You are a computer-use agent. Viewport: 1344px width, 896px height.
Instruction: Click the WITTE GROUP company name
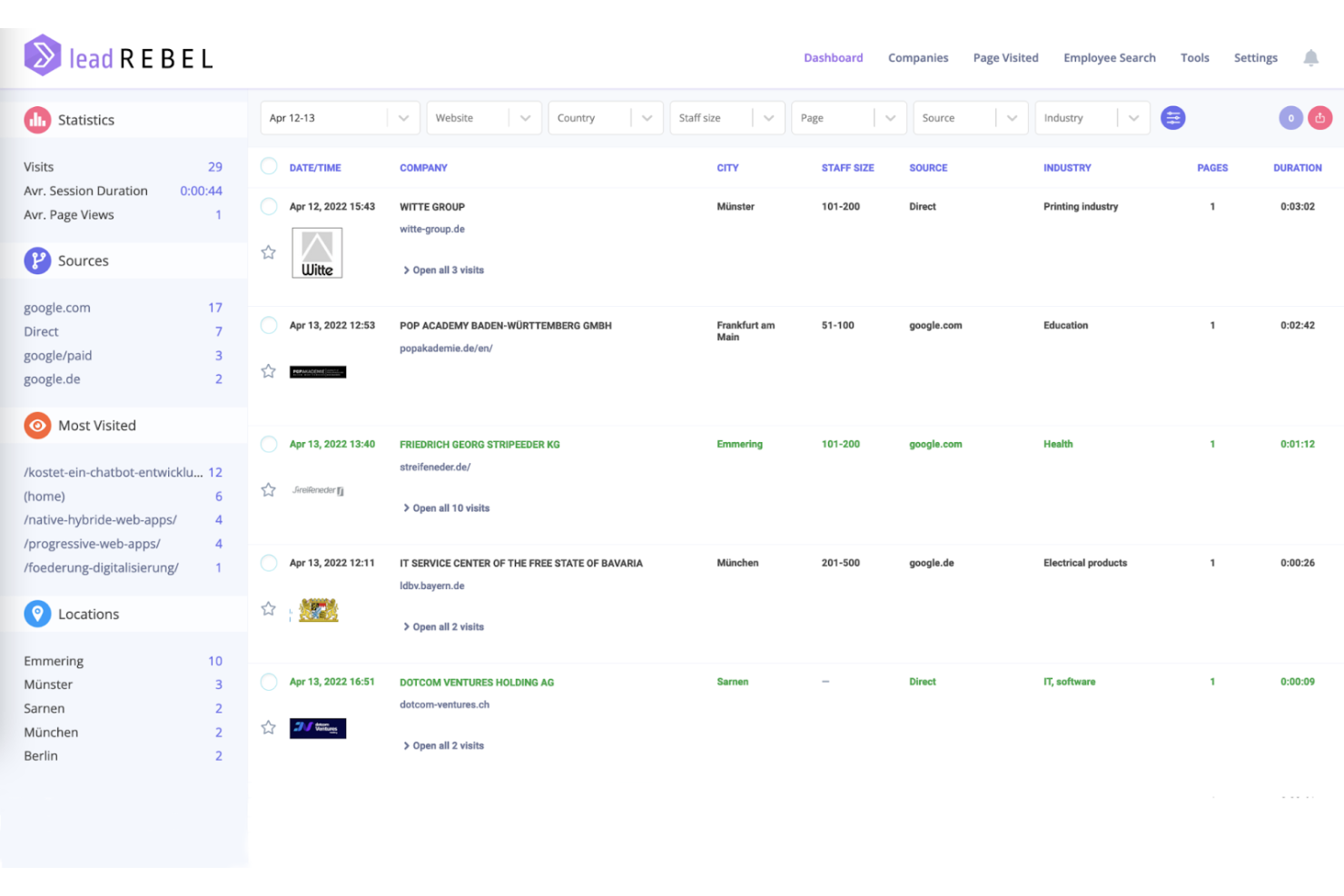[x=432, y=207]
